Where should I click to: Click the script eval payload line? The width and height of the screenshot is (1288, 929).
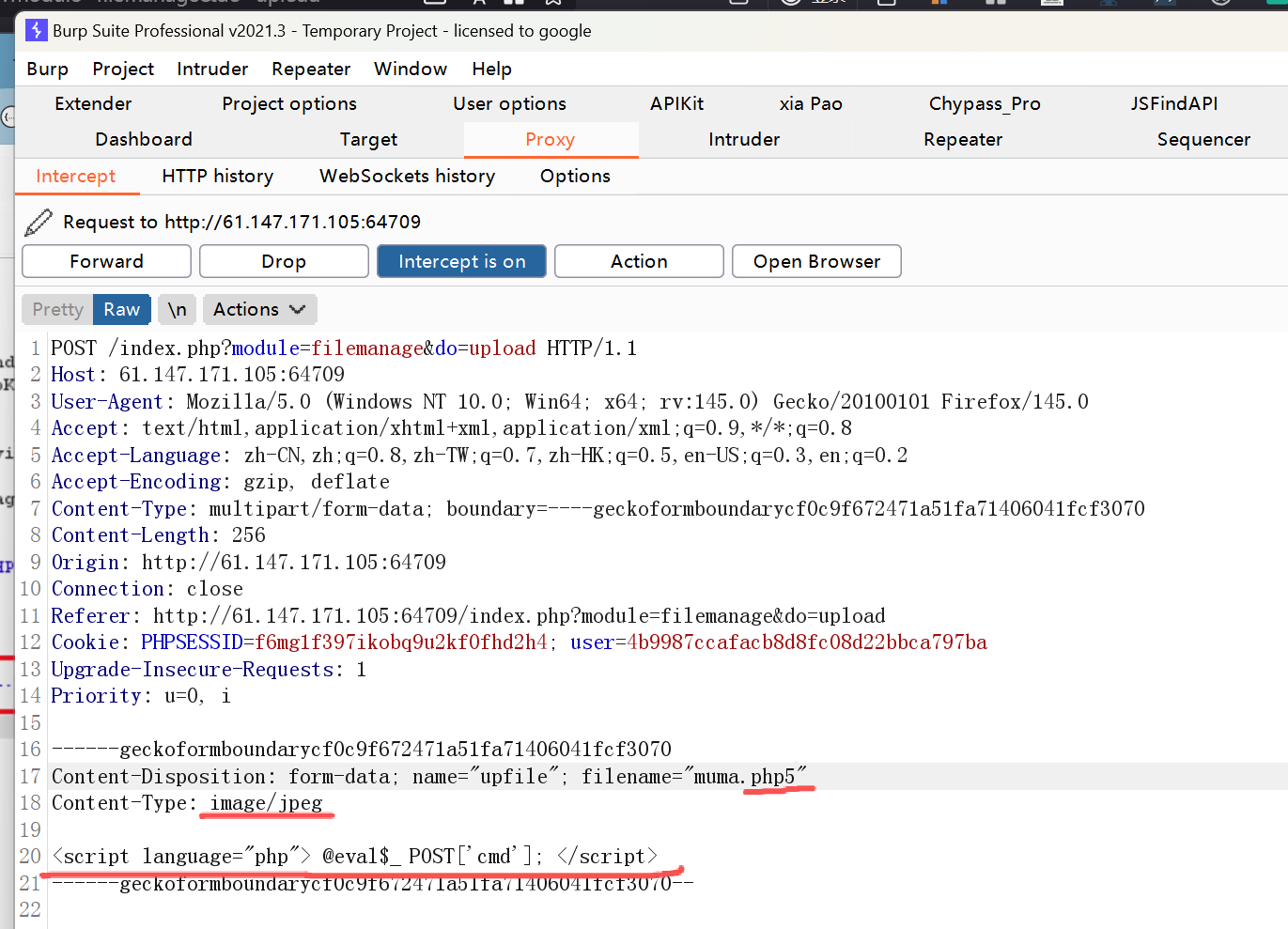(355, 857)
